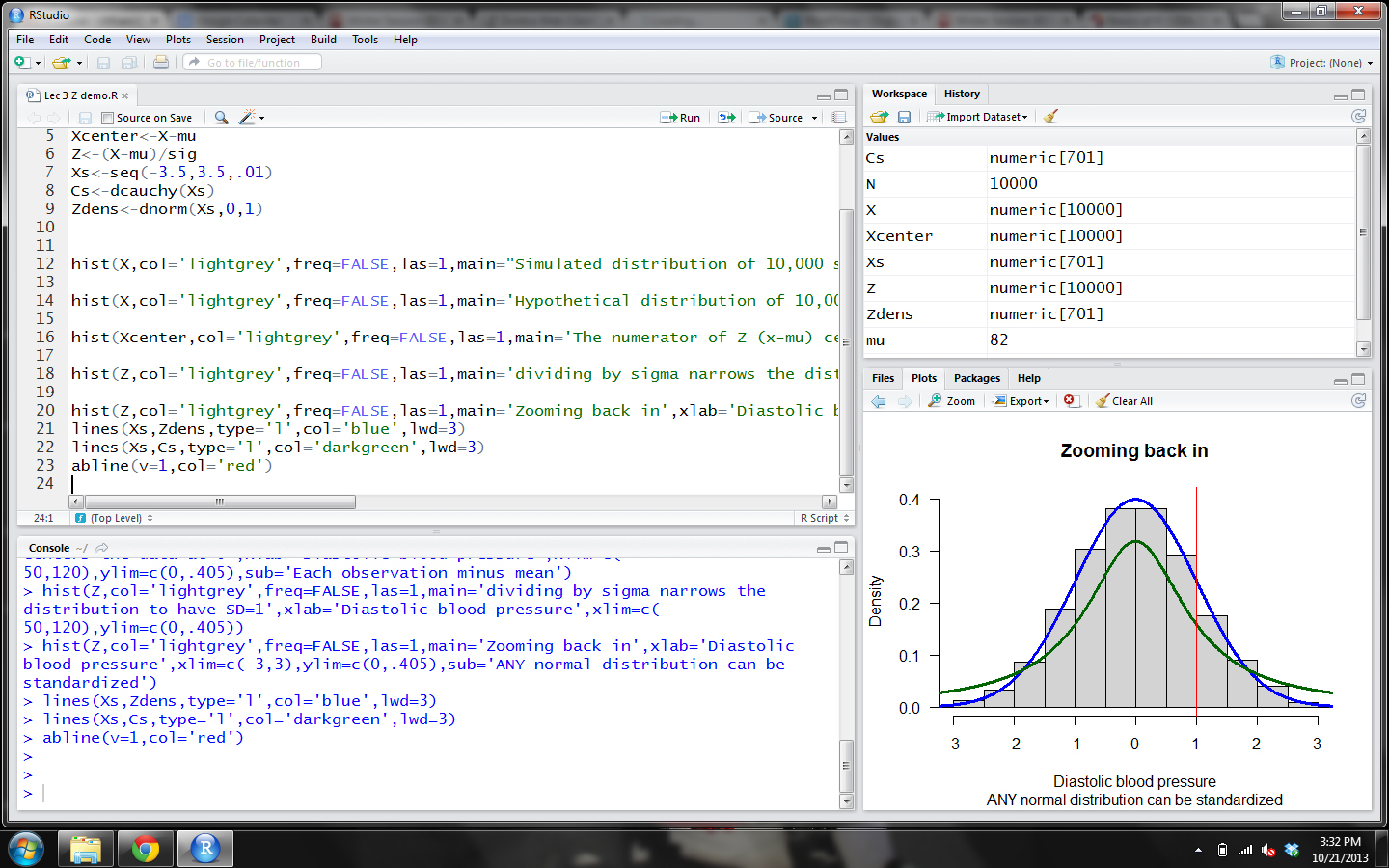
Task: Click the editor horizontal scrollbar thumb
Action: [x=220, y=502]
